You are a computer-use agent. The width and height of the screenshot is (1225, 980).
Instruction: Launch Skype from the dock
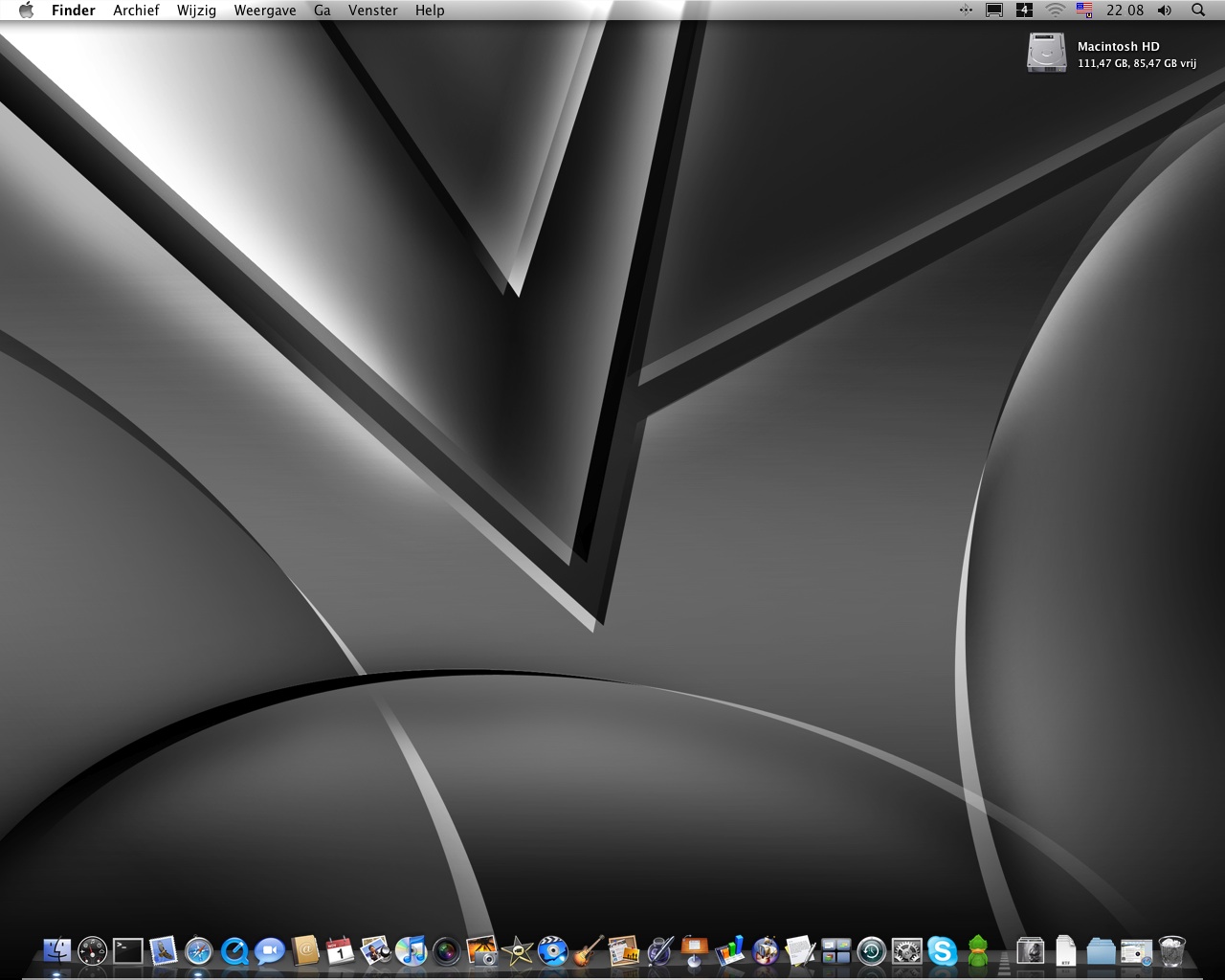pyautogui.click(x=942, y=951)
